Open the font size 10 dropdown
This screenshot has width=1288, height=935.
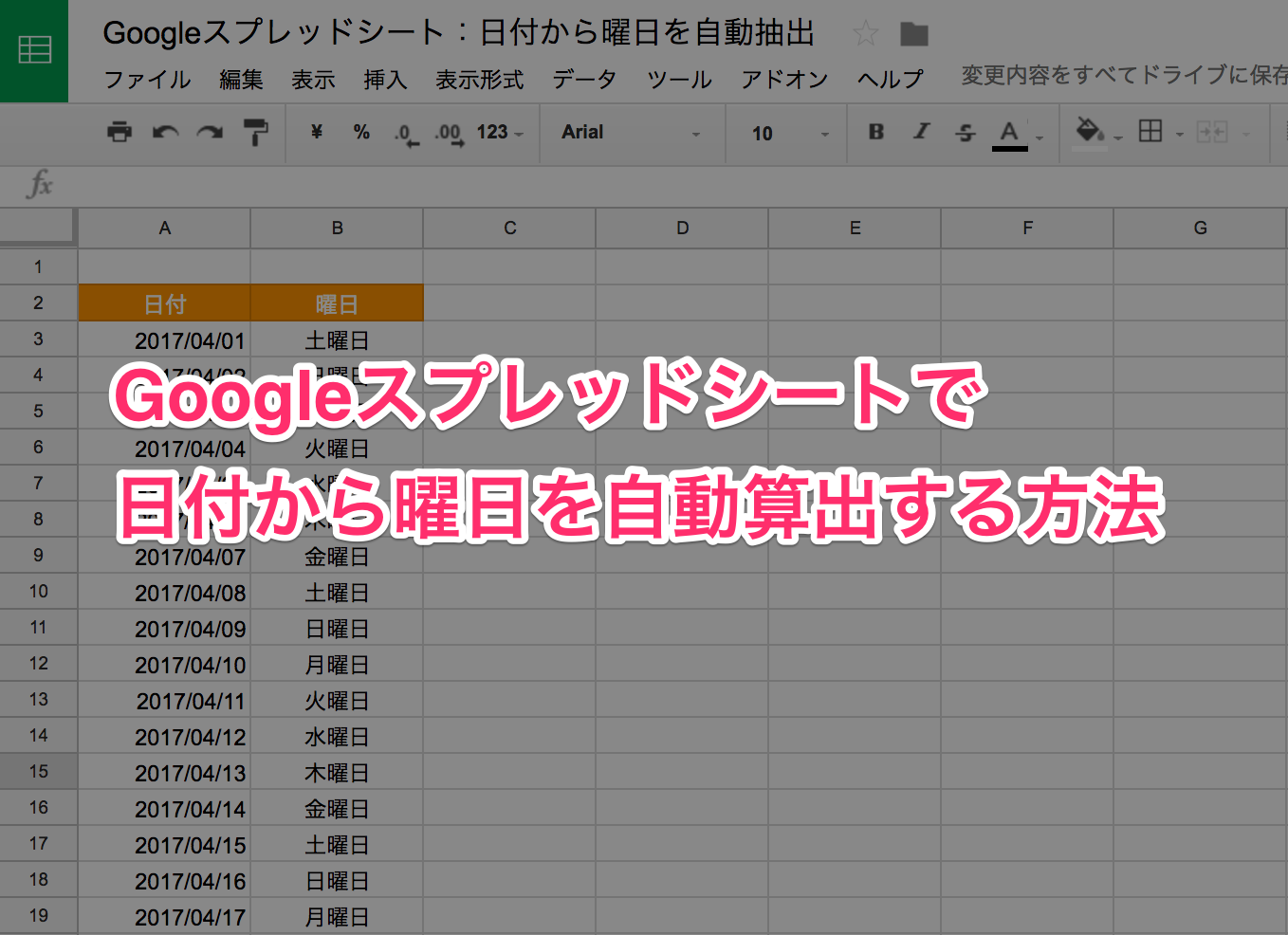click(x=790, y=134)
